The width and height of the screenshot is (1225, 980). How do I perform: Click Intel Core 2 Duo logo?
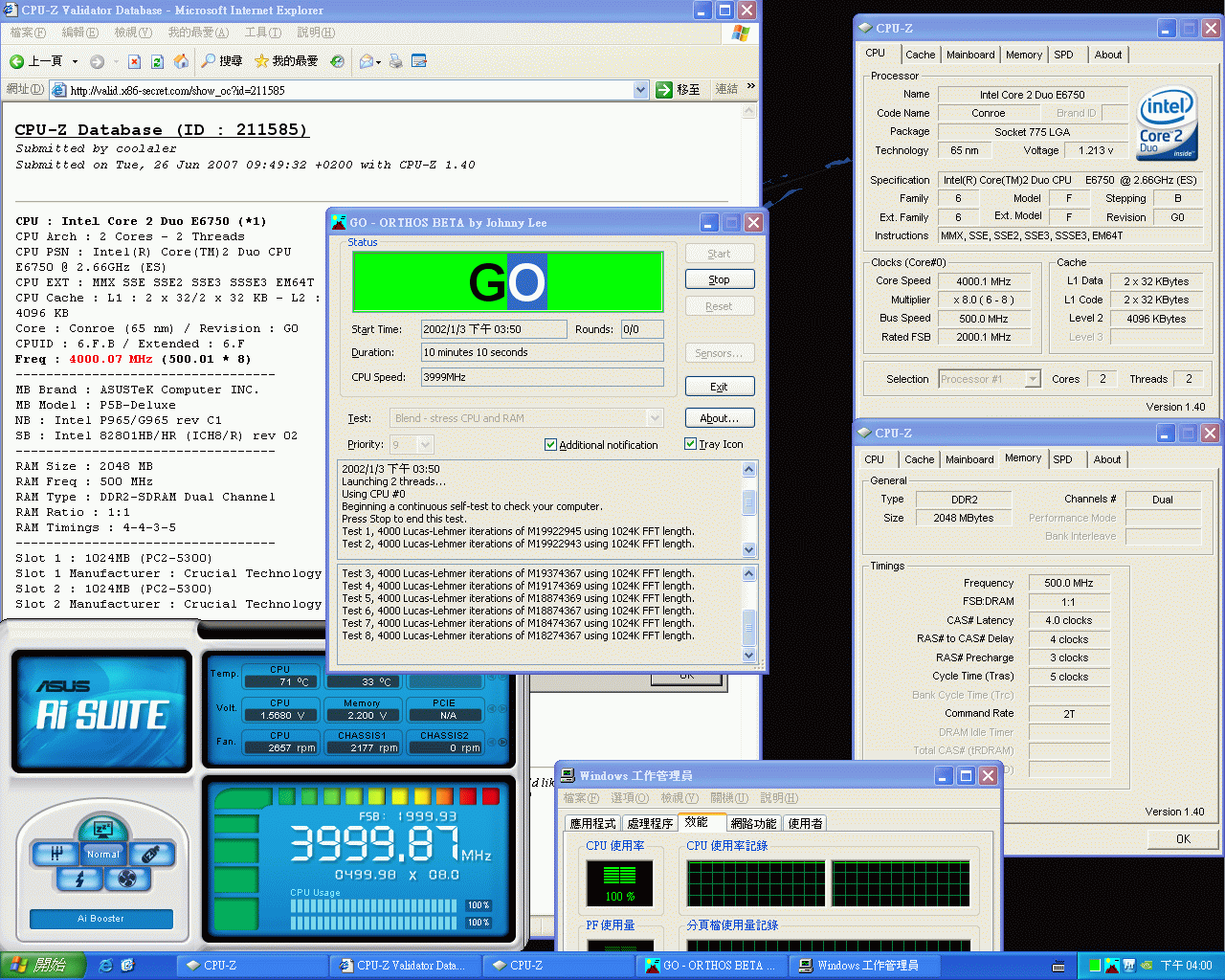pos(1167,123)
